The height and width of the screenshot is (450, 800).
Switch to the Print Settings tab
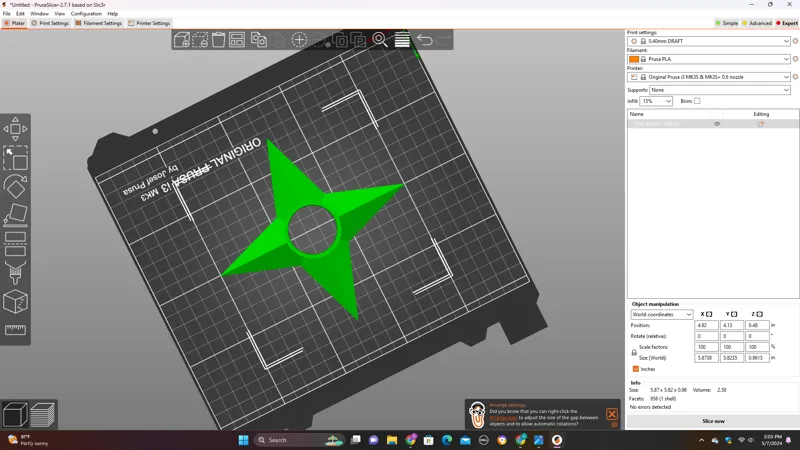[x=50, y=23]
